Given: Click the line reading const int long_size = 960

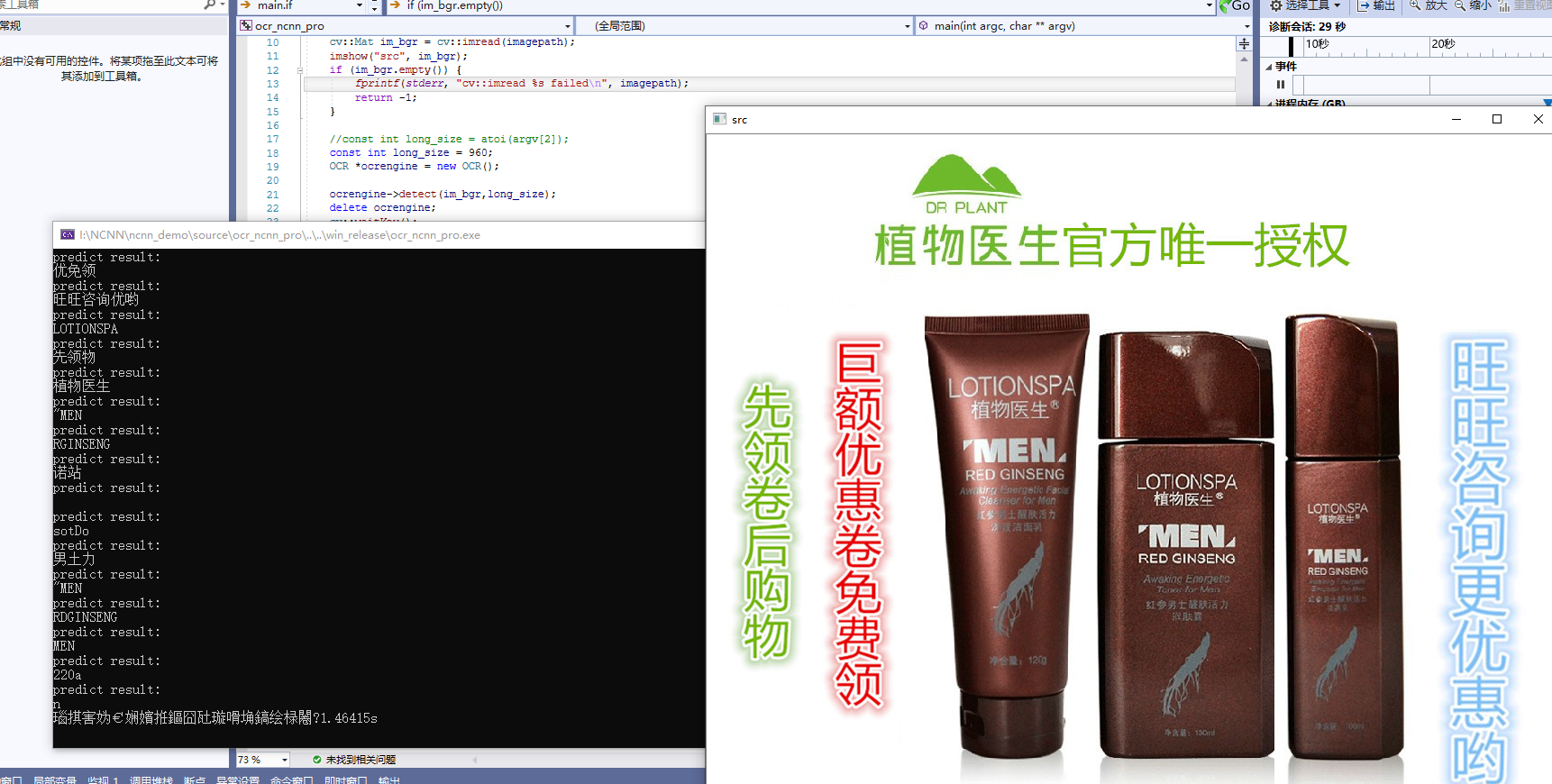Looking at the screenshot, I should pos(411,153).
